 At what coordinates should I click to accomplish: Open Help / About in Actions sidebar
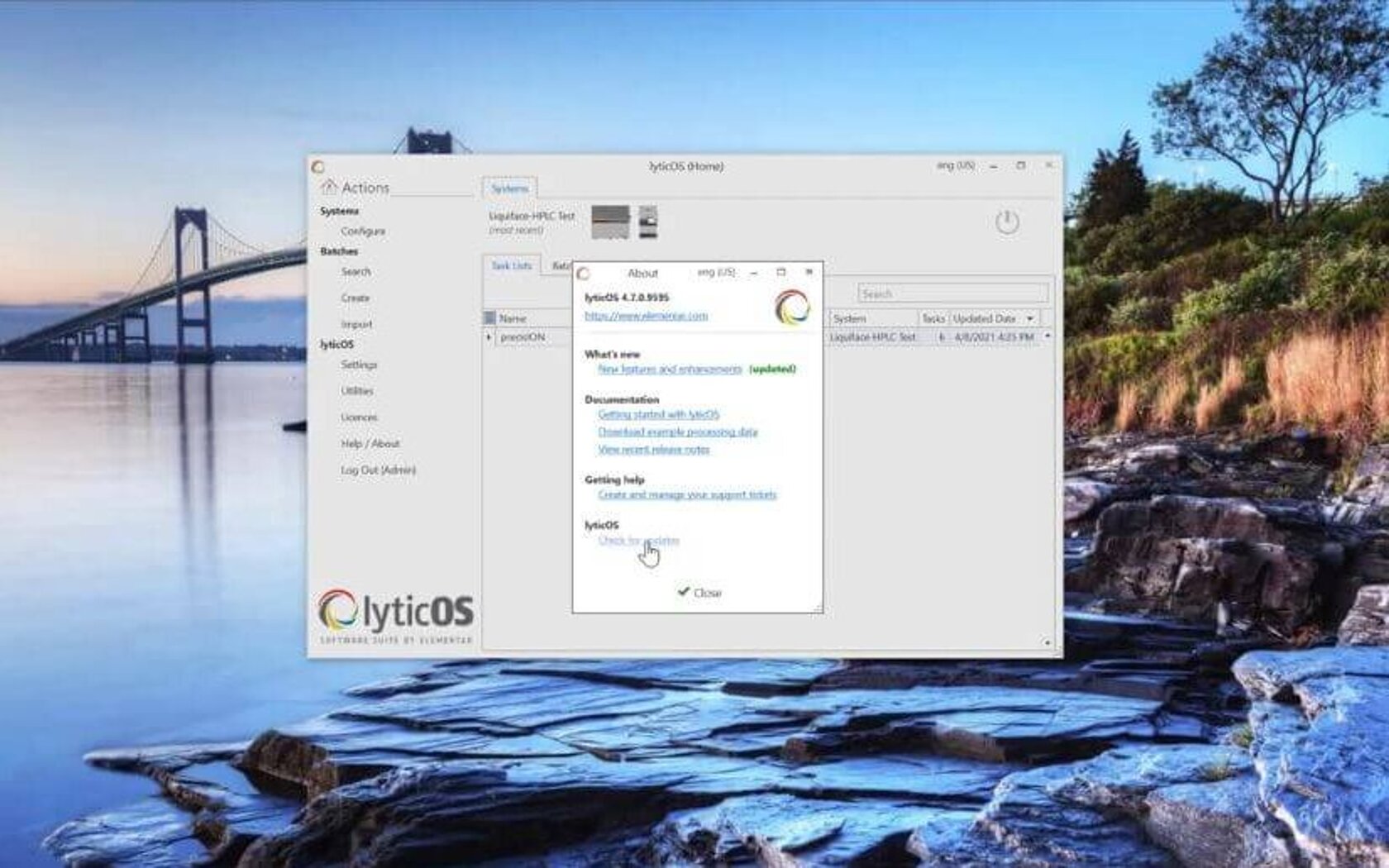370,444
